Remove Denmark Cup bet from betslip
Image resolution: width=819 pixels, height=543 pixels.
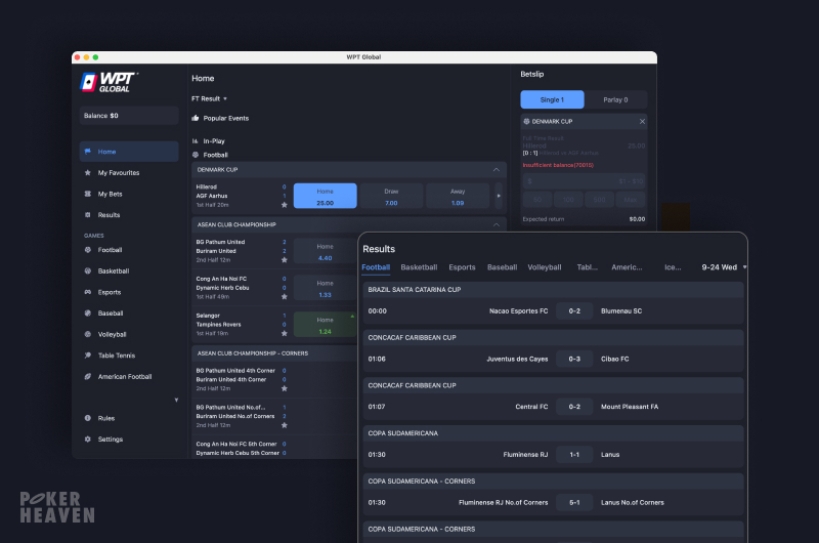[642, 121]
